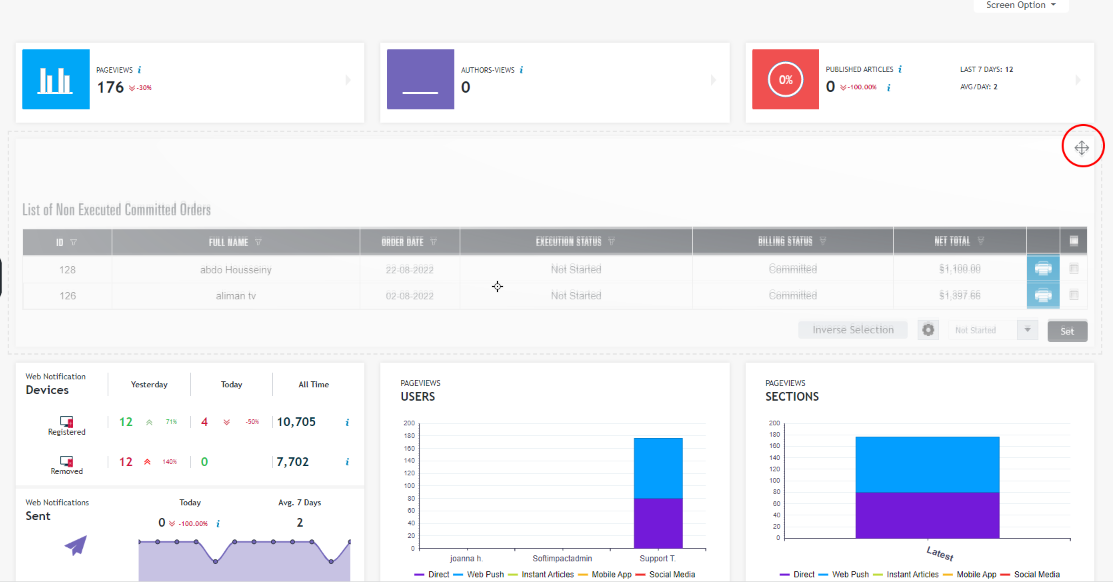Expand Authors-Views card with its right arrow
The image size is (1113, 584).
[x=713, y=80]
